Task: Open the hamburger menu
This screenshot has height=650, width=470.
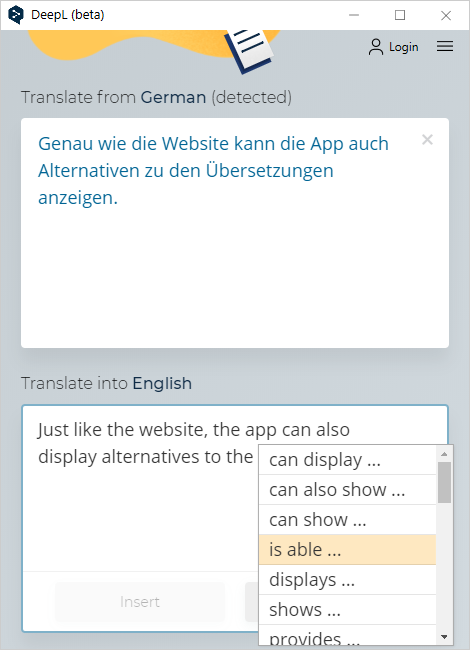Action: (x=445, y=46)
